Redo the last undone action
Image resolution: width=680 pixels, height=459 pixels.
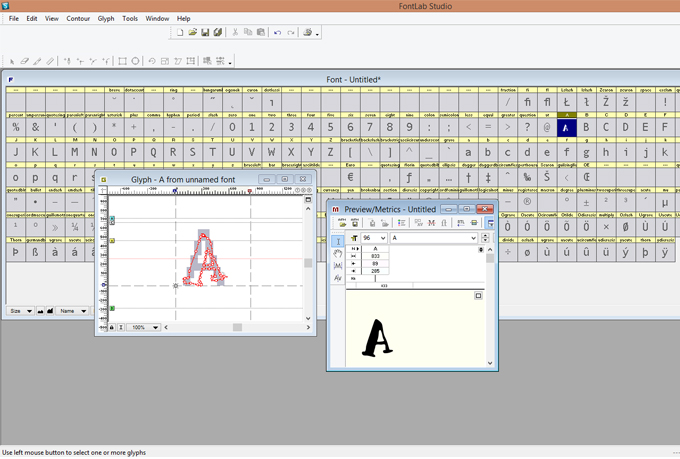[x=291, y=33]
